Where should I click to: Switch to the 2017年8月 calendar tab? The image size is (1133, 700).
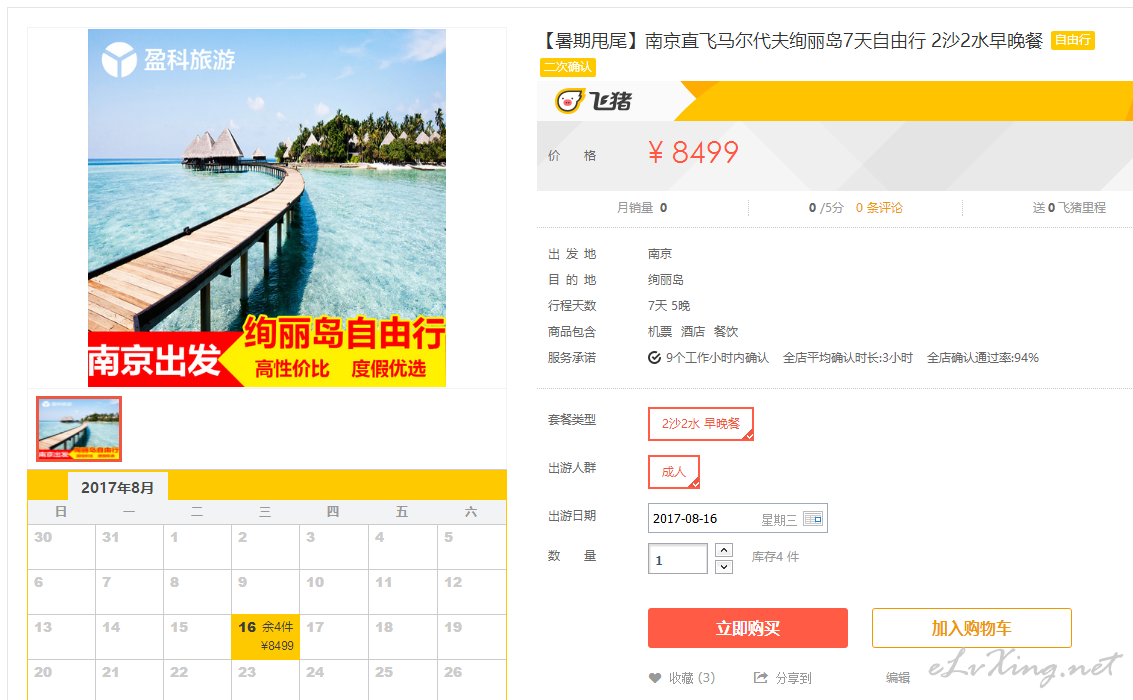(x=118, y=487)
